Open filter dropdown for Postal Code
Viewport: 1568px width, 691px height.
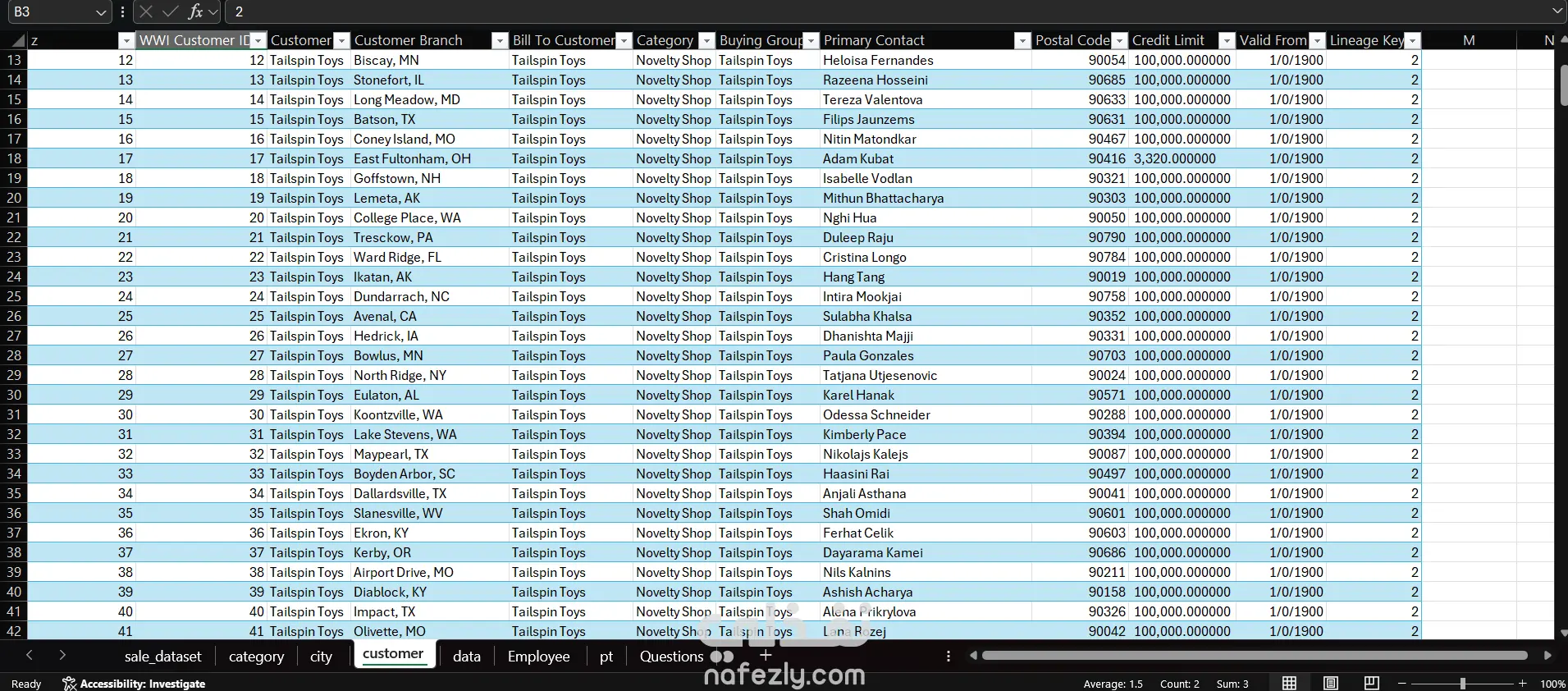[x=1119, y=40]
